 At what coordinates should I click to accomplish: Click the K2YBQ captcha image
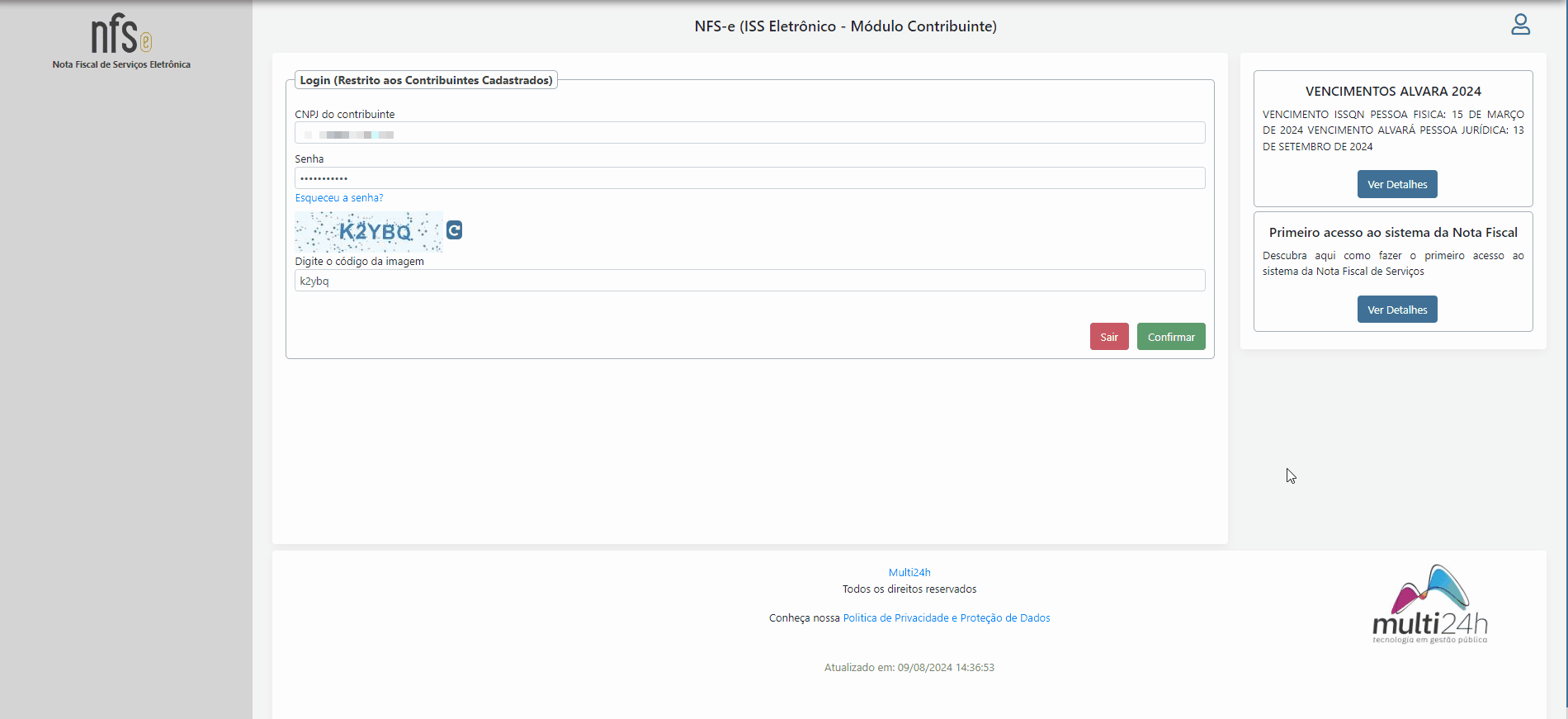pyautogui.click(x=369, y=232)
